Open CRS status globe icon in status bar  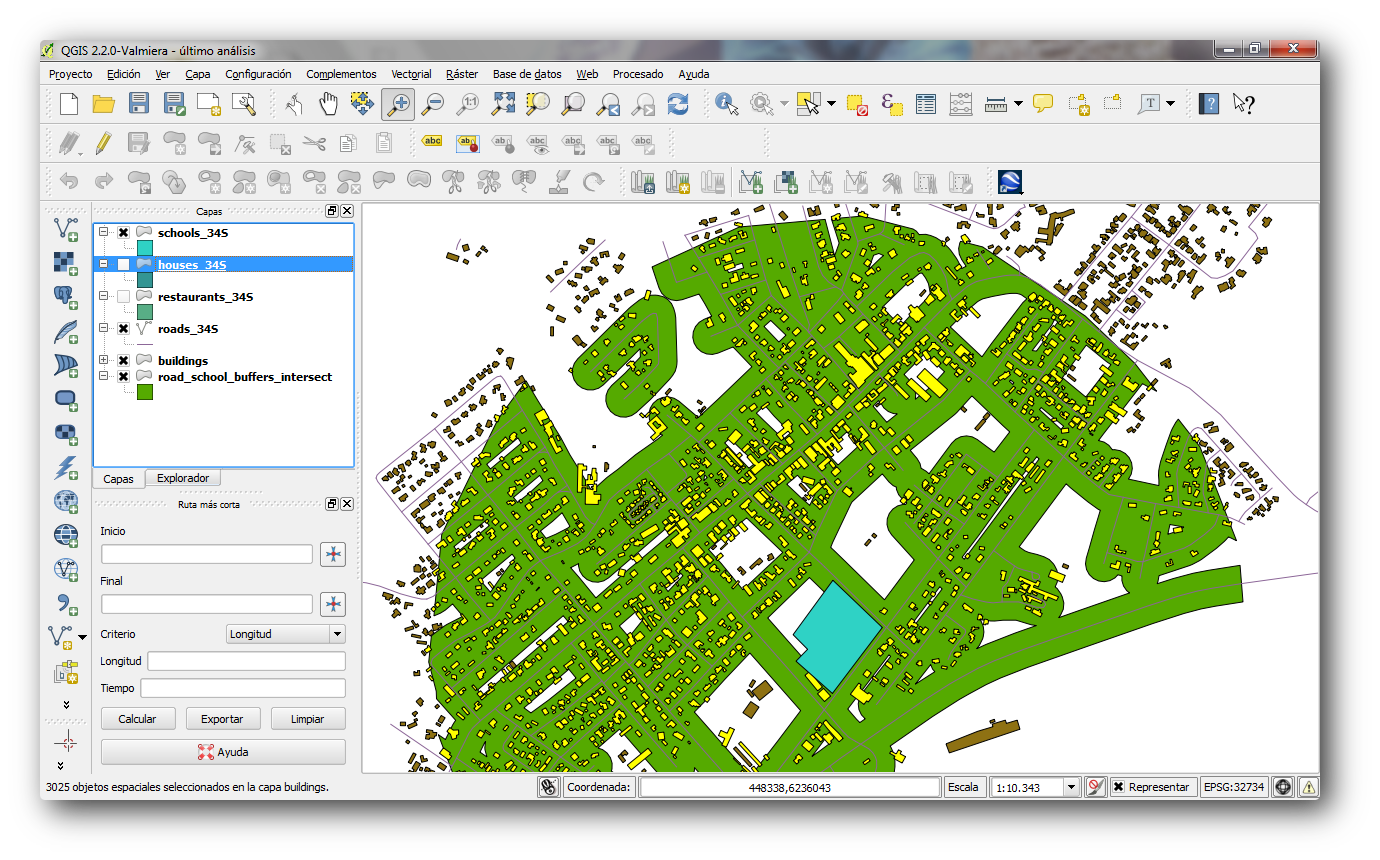click(1283, 787)
